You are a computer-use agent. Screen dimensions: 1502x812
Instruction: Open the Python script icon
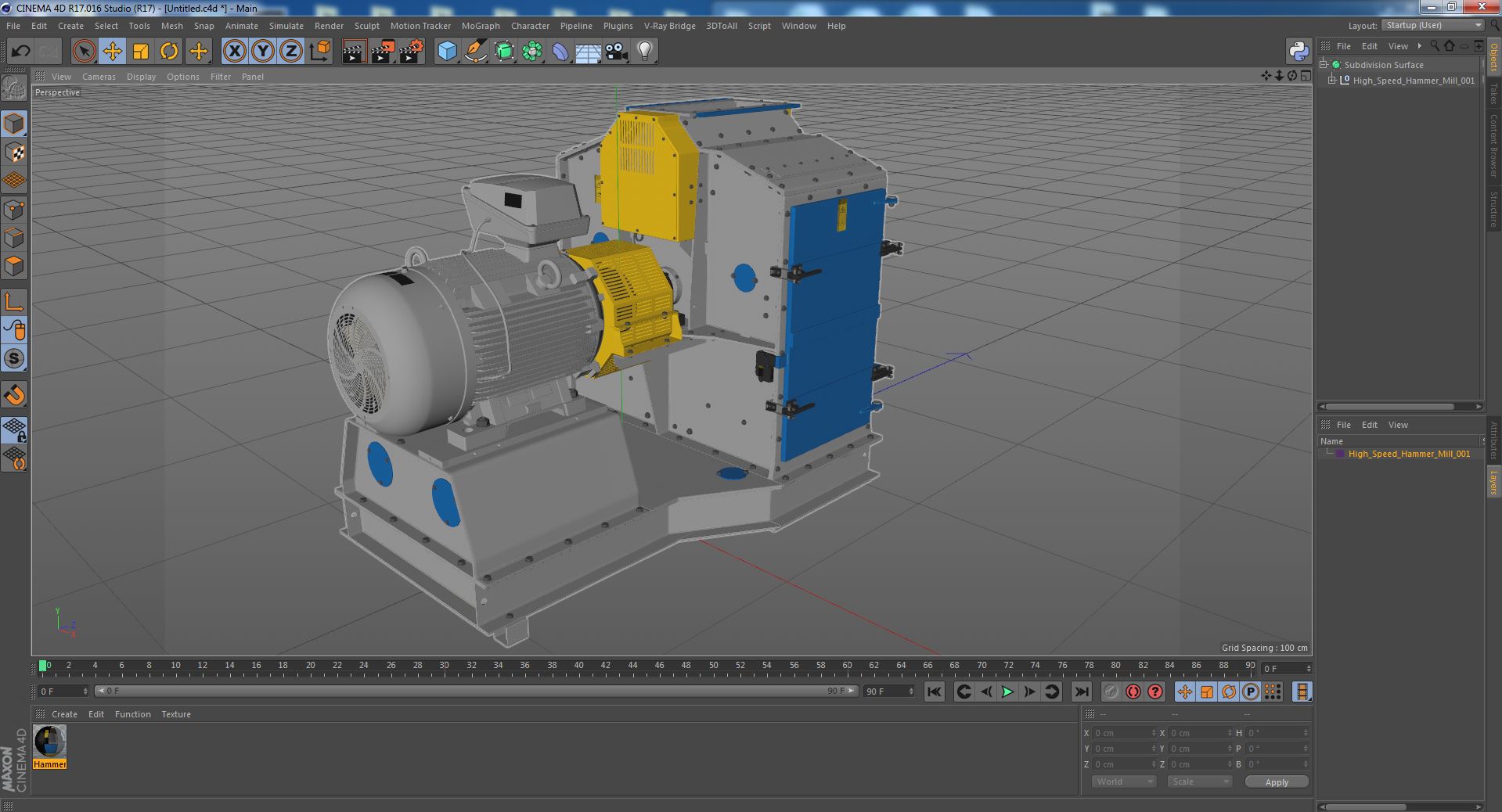click(x=1298, y=52)
